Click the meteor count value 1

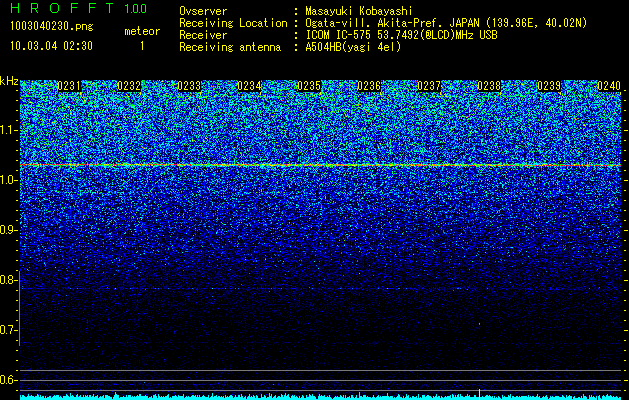142,46
